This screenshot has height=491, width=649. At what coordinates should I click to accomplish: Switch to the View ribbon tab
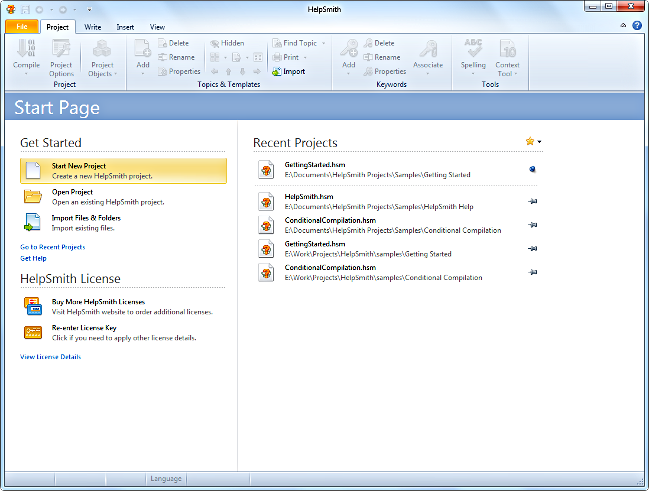coord(157,27)
